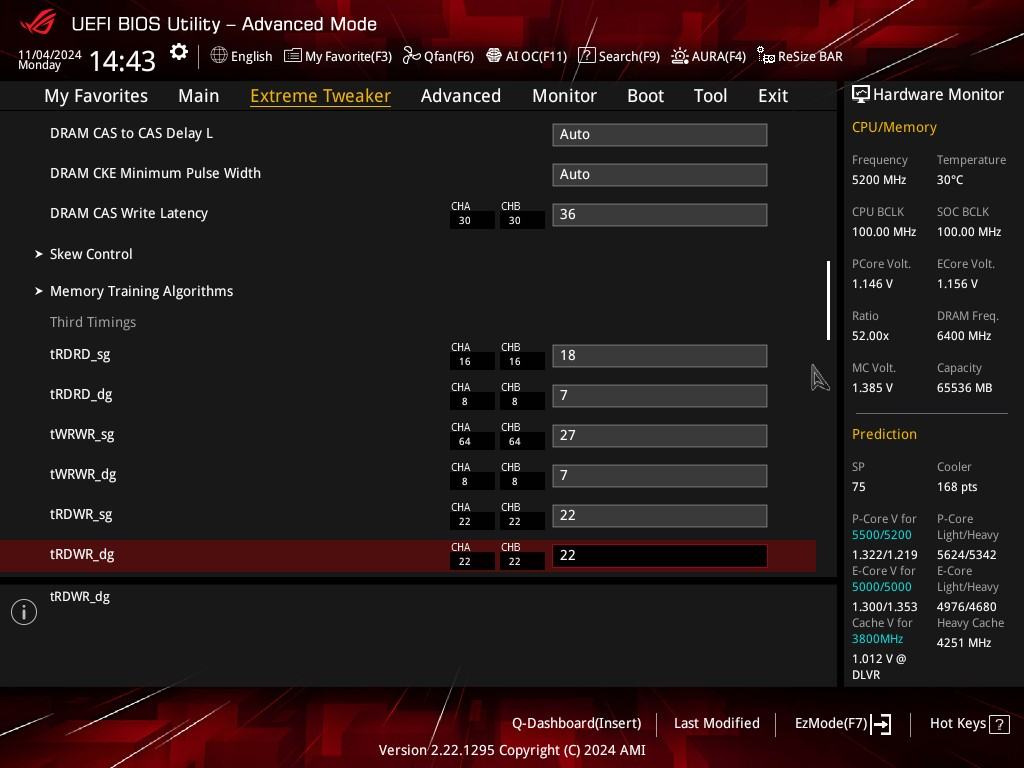Select DRAM CAS Write Latency label
1024x768 pixels.
coord(129,214)
